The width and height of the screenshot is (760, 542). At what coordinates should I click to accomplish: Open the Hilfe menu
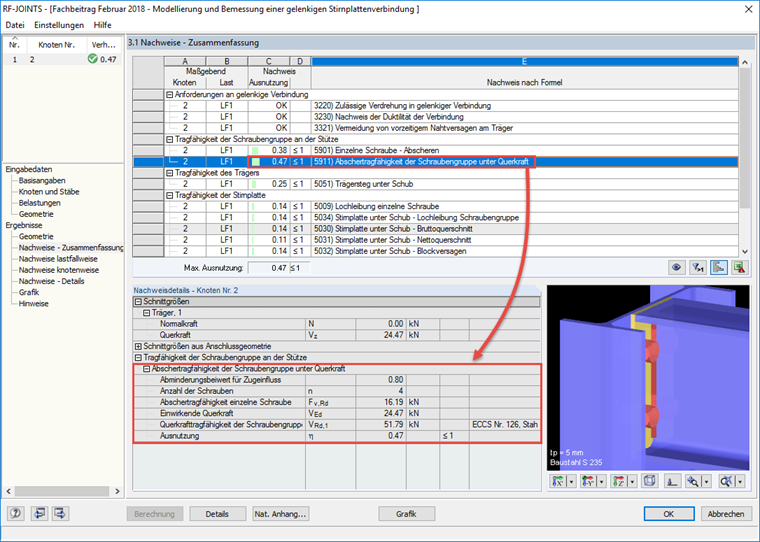pyautogui.click(x=102, y=25)
